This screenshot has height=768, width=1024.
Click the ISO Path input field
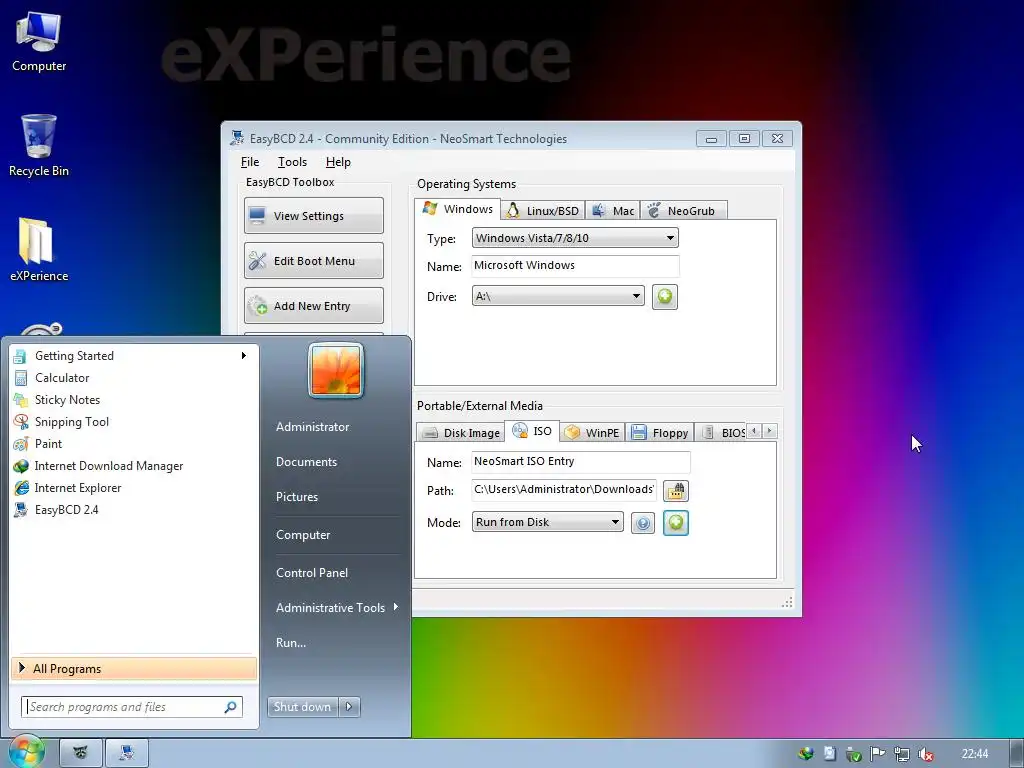(564, 489)
